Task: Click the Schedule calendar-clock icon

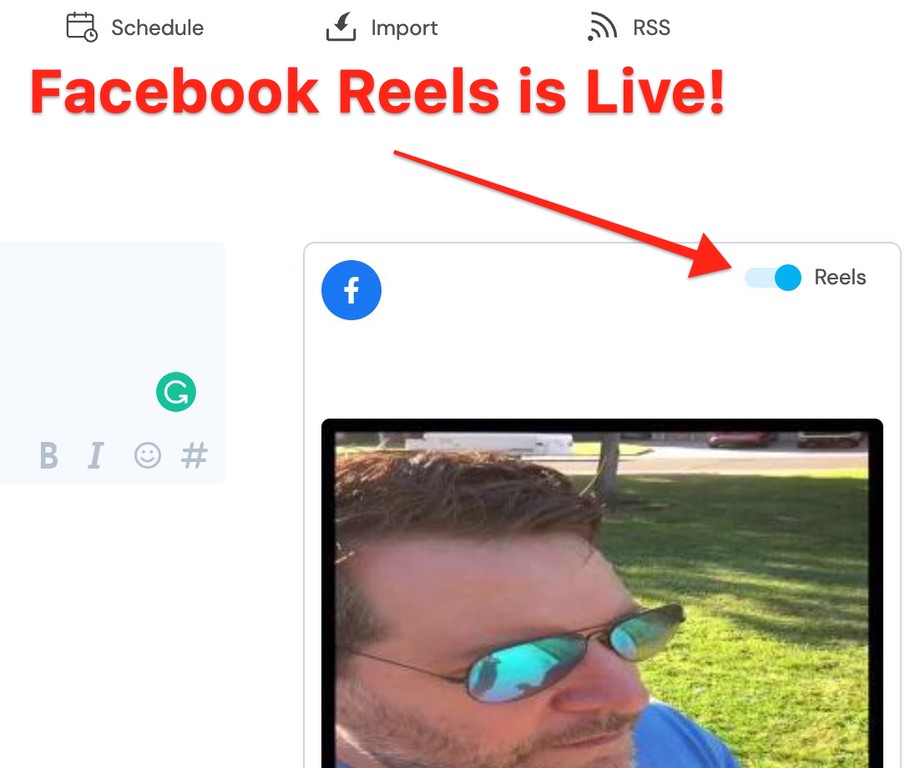Action: (x=82, y=27)
